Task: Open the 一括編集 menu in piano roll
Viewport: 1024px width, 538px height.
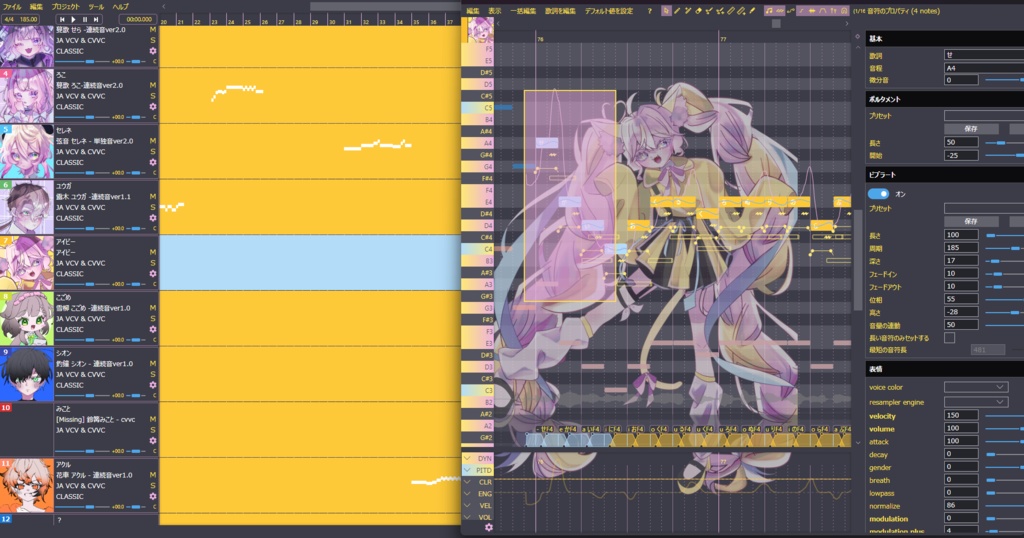Action: pos(523,11)
